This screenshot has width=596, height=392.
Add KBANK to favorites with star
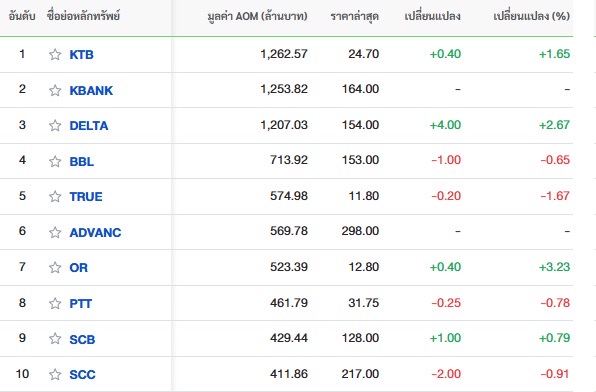point(55,90)
